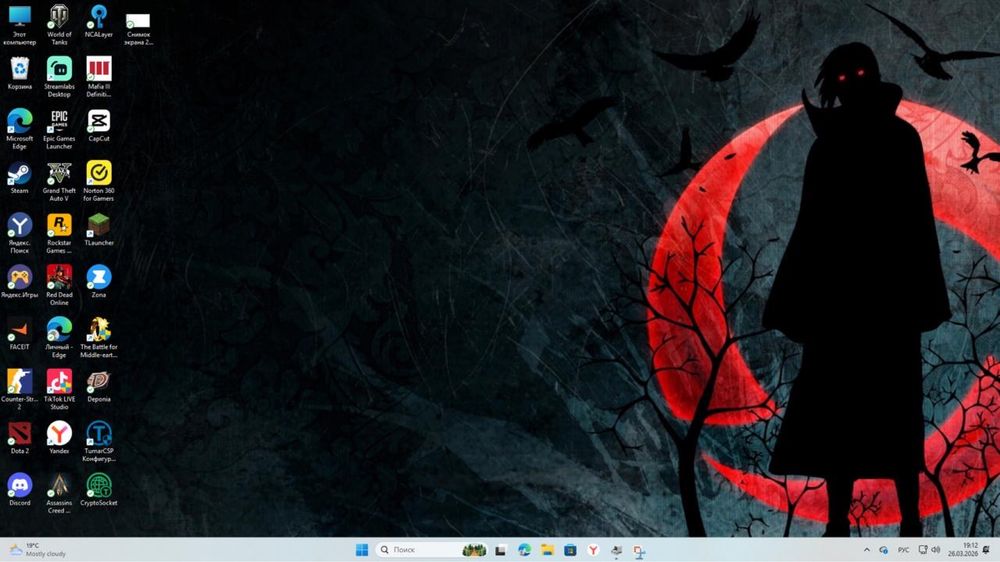Select the TikTok LIVE Studio icon
Viewport: 1000px width, 562px height.
click(x=59, y=389)
